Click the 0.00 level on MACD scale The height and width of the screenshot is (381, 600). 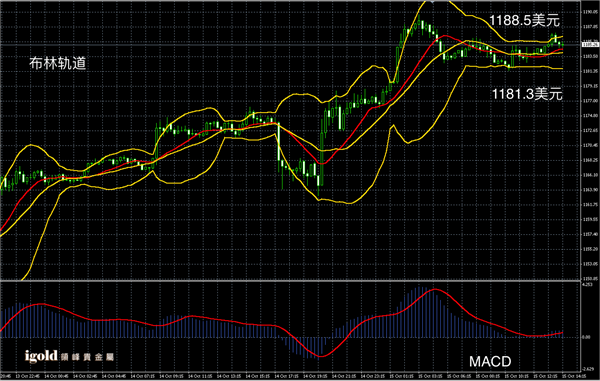click(x=586, y=337)
